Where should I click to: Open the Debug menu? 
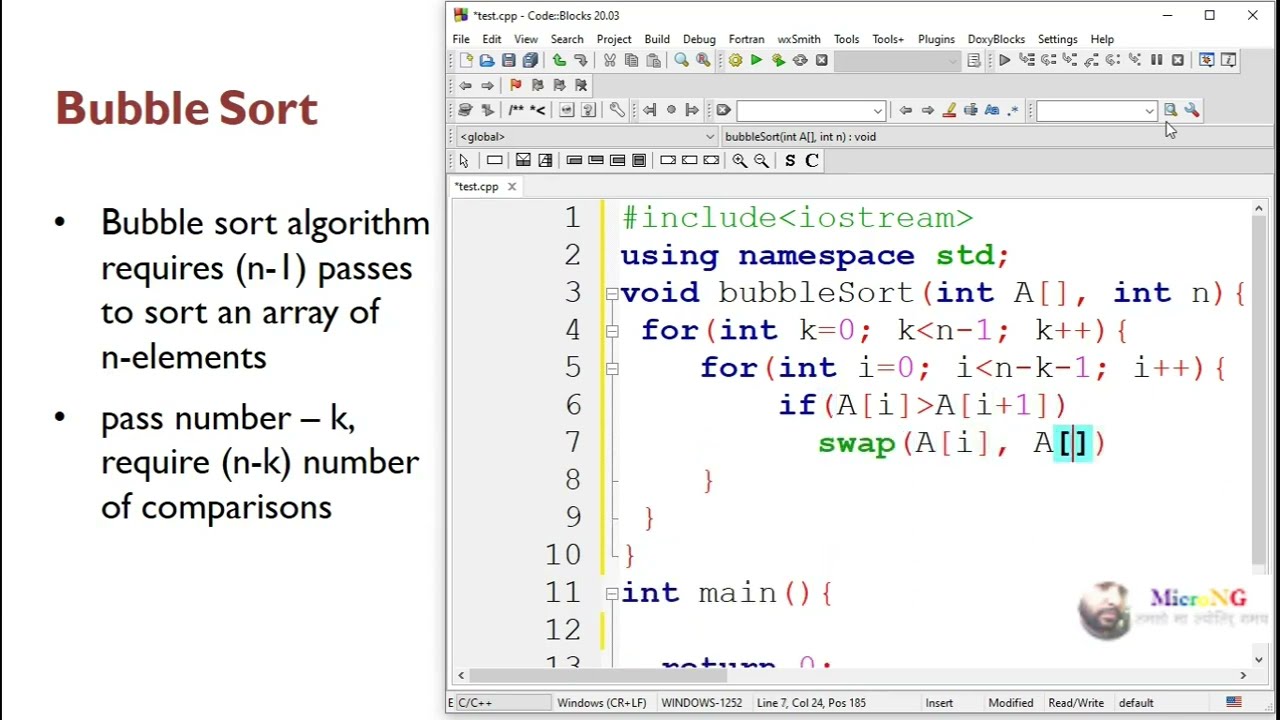coord(699,39)
